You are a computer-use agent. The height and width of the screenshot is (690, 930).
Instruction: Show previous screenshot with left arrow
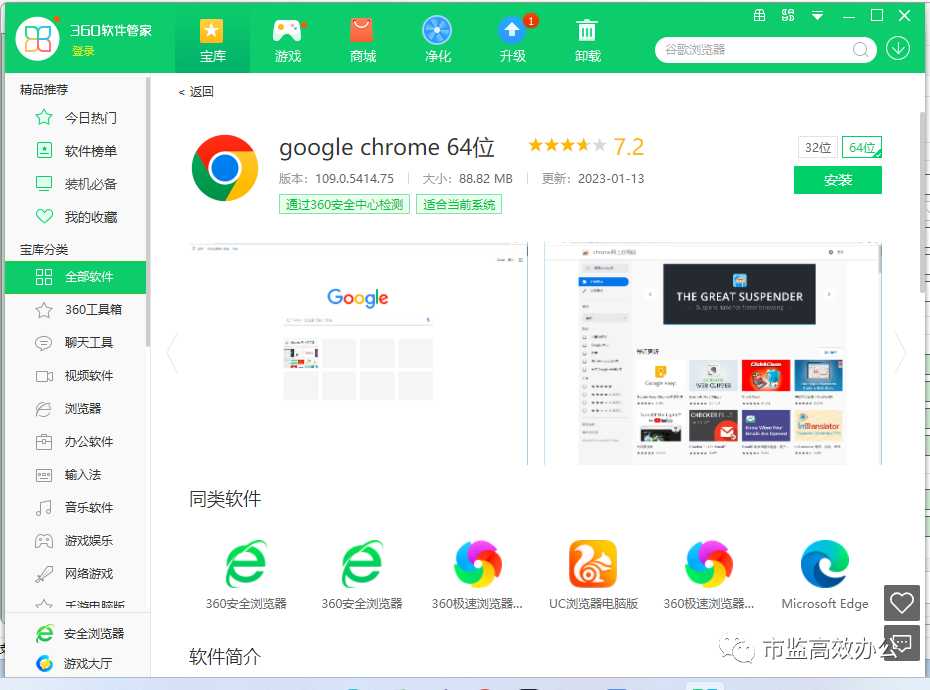tap(173, 354)
